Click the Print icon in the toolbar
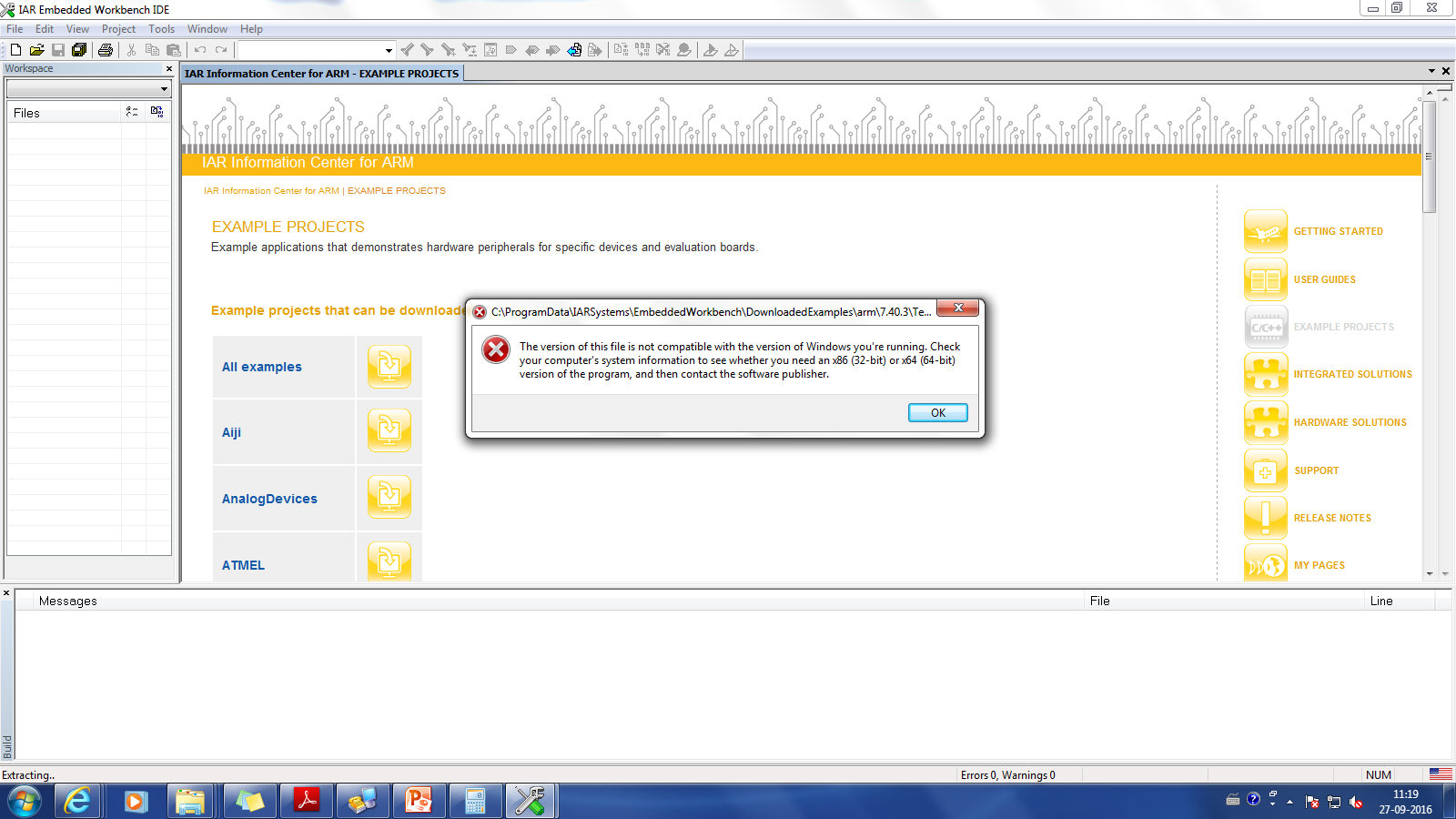Screen dimensions: 1456x819 tap(106, 50)
